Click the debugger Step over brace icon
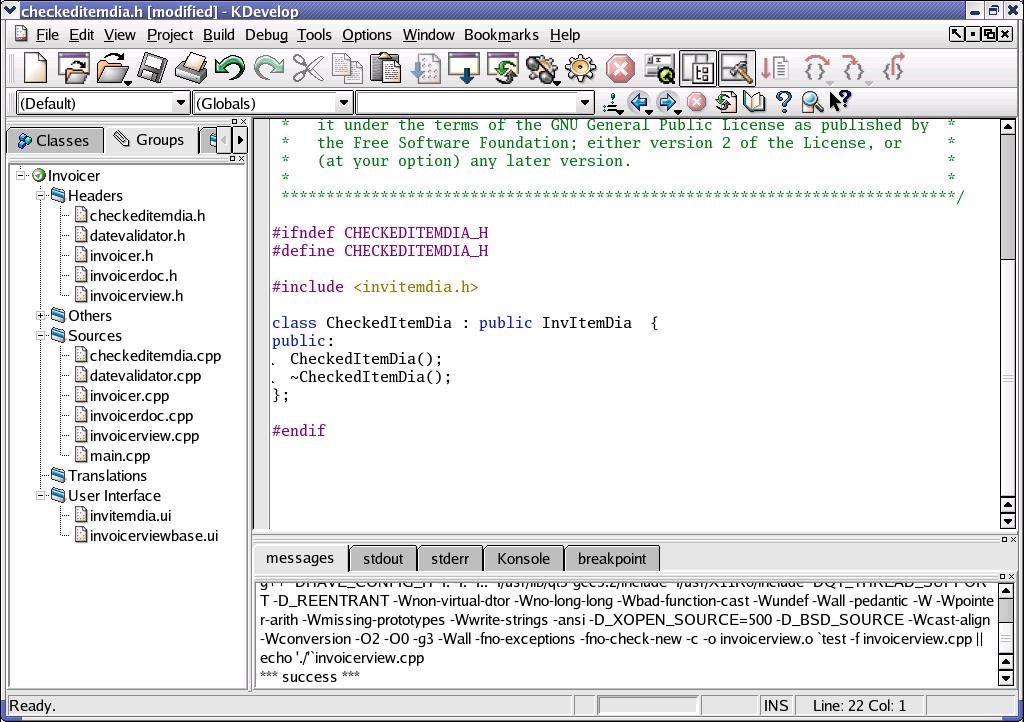The height and width of the screenshot is (722, 1024). pyautogui.click(x=816, y=68)
